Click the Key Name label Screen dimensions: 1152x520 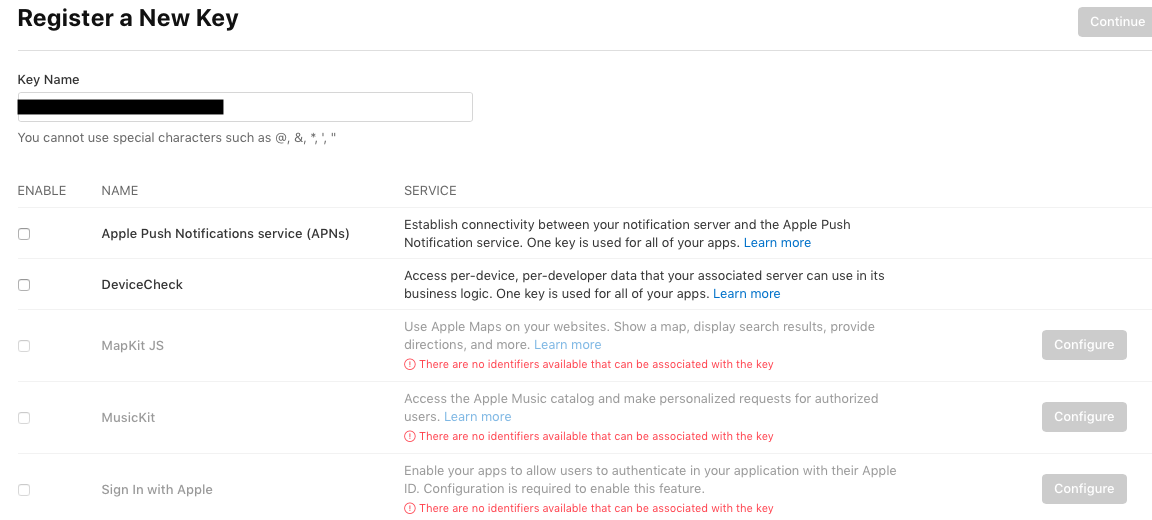pyautogui.click(x=48, y=79)
